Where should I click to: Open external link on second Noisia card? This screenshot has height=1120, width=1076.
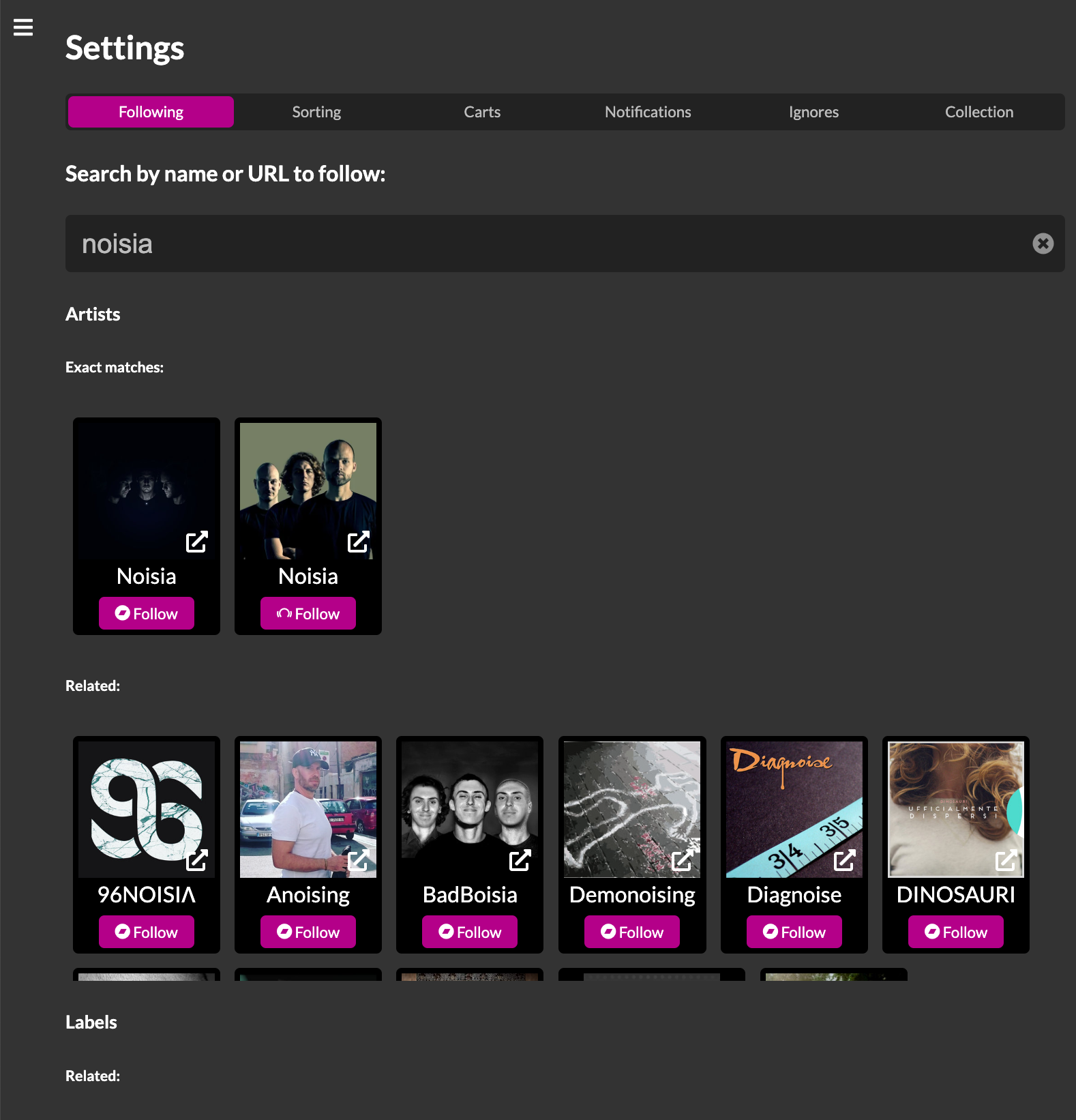(358, 542)
